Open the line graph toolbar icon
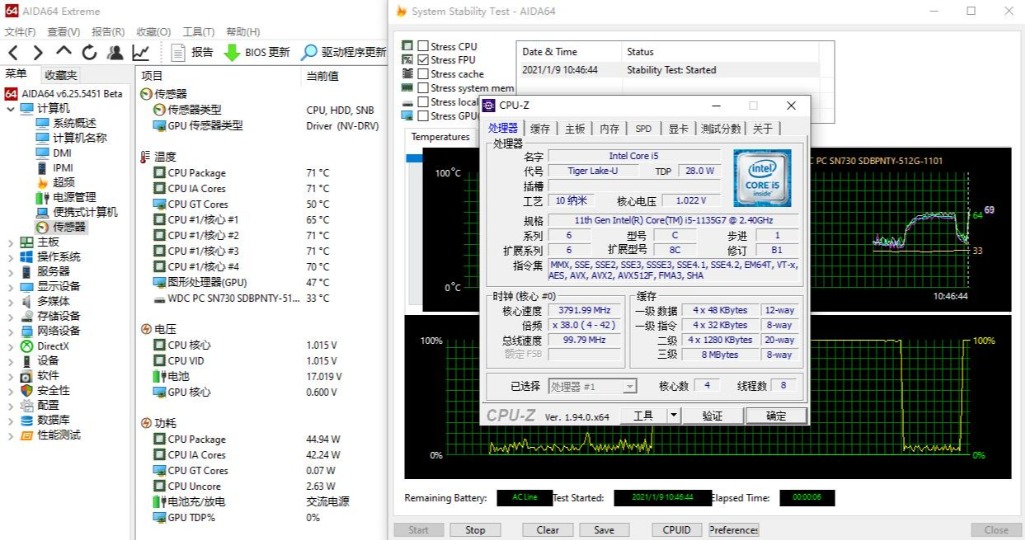This screenshot has width=1025, height=540. 141,53
